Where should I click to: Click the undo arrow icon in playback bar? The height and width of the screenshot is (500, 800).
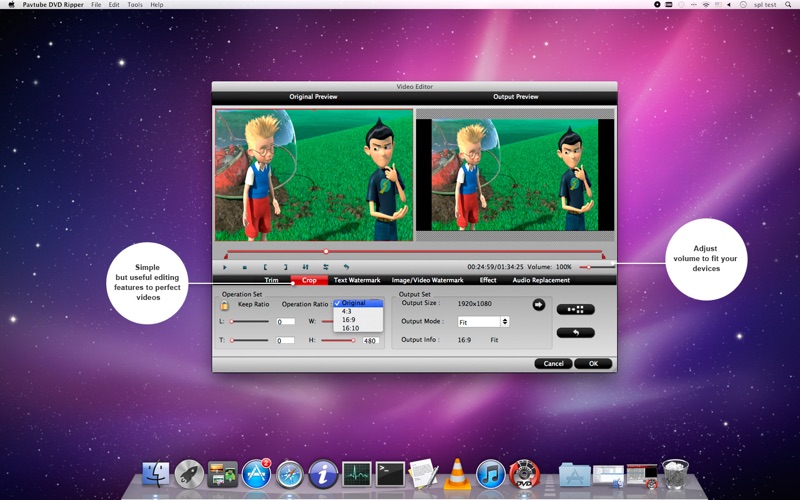point(346,267)
